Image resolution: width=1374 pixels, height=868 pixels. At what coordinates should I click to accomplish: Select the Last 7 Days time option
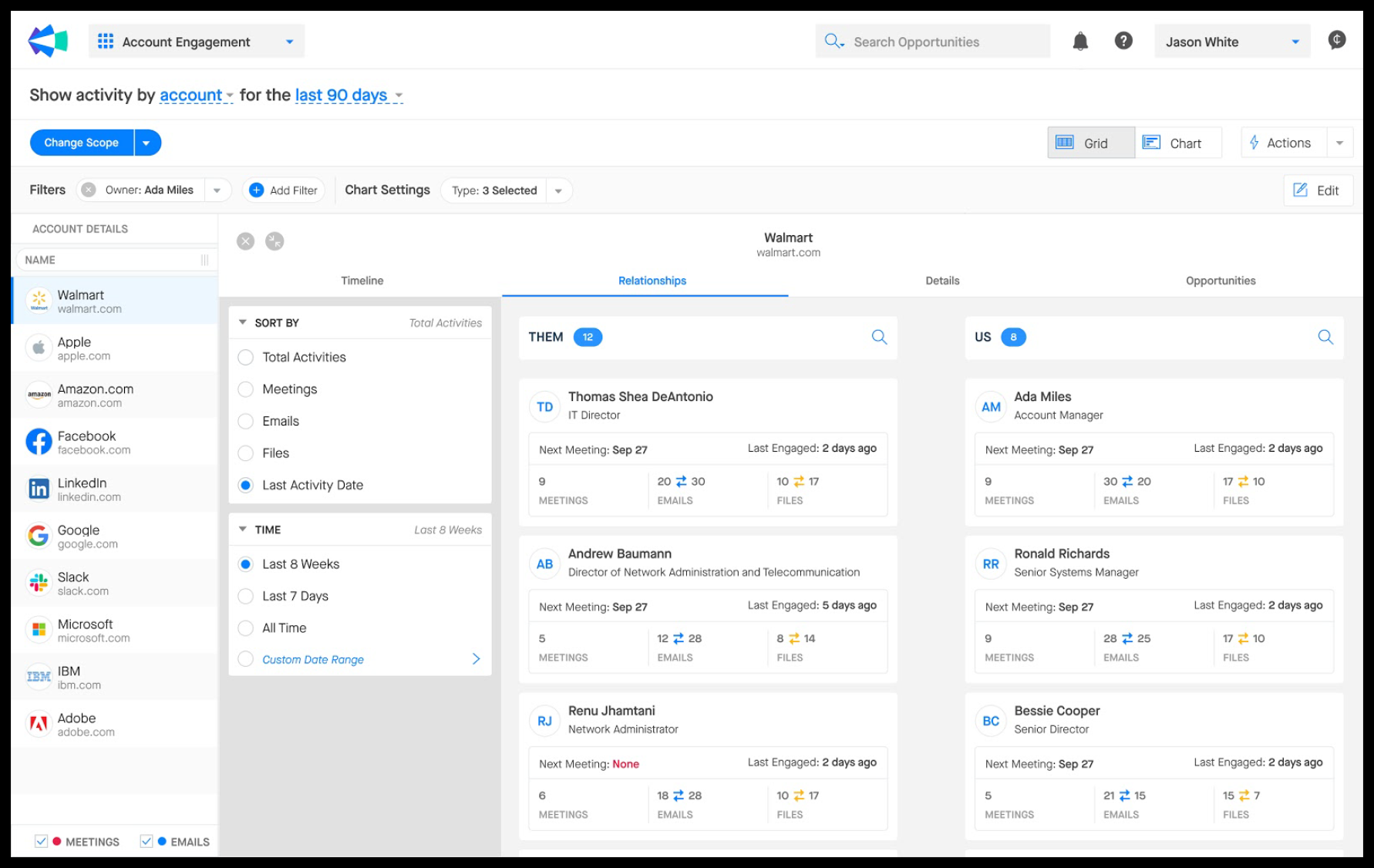[x=245, y=596]
